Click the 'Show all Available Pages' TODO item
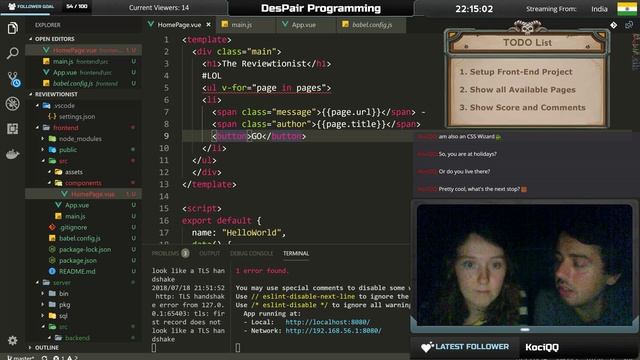 518,90
